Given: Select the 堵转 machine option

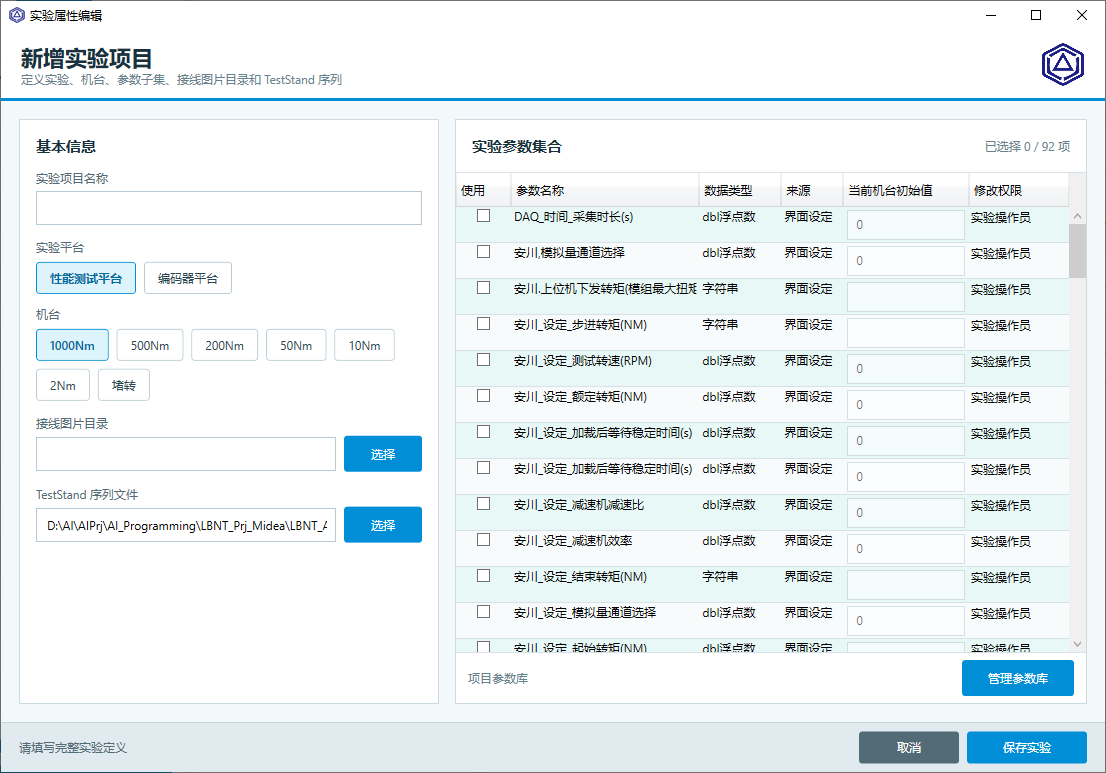Looking at the screenshot, I should (x=123, y=386).
